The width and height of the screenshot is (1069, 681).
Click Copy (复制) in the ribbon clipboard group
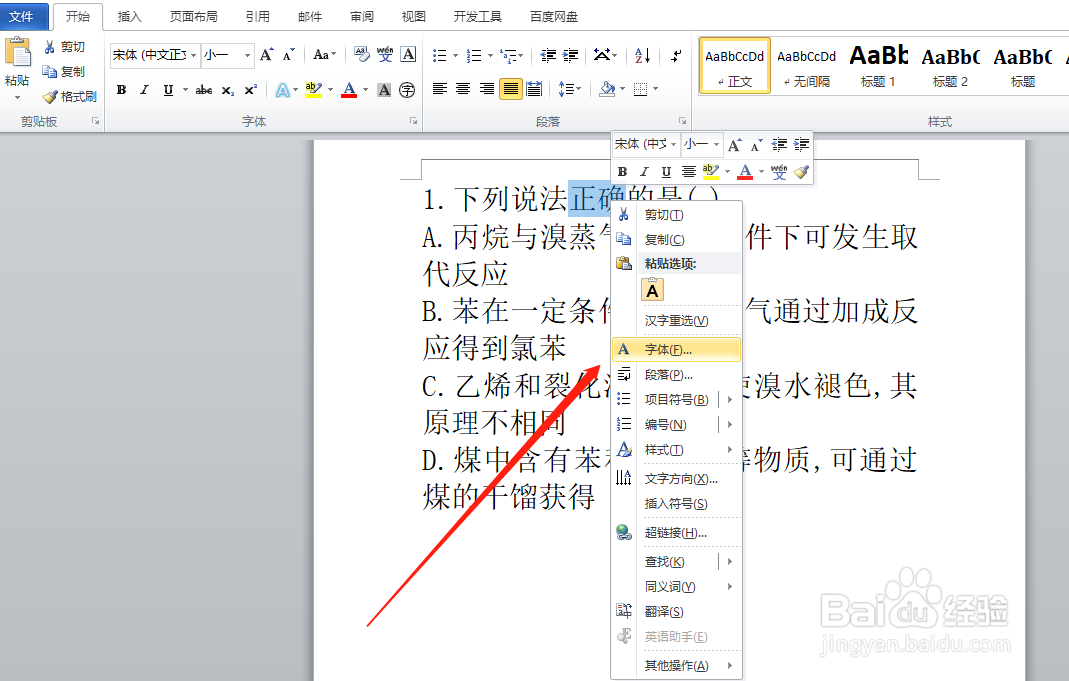[63, 72]
